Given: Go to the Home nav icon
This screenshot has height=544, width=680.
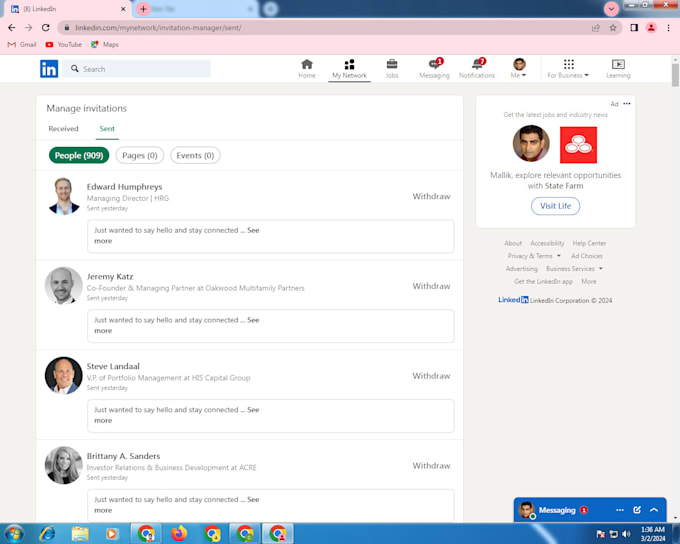Looking at the screenshot, I should pyautogui.click(x=307, y=69).
